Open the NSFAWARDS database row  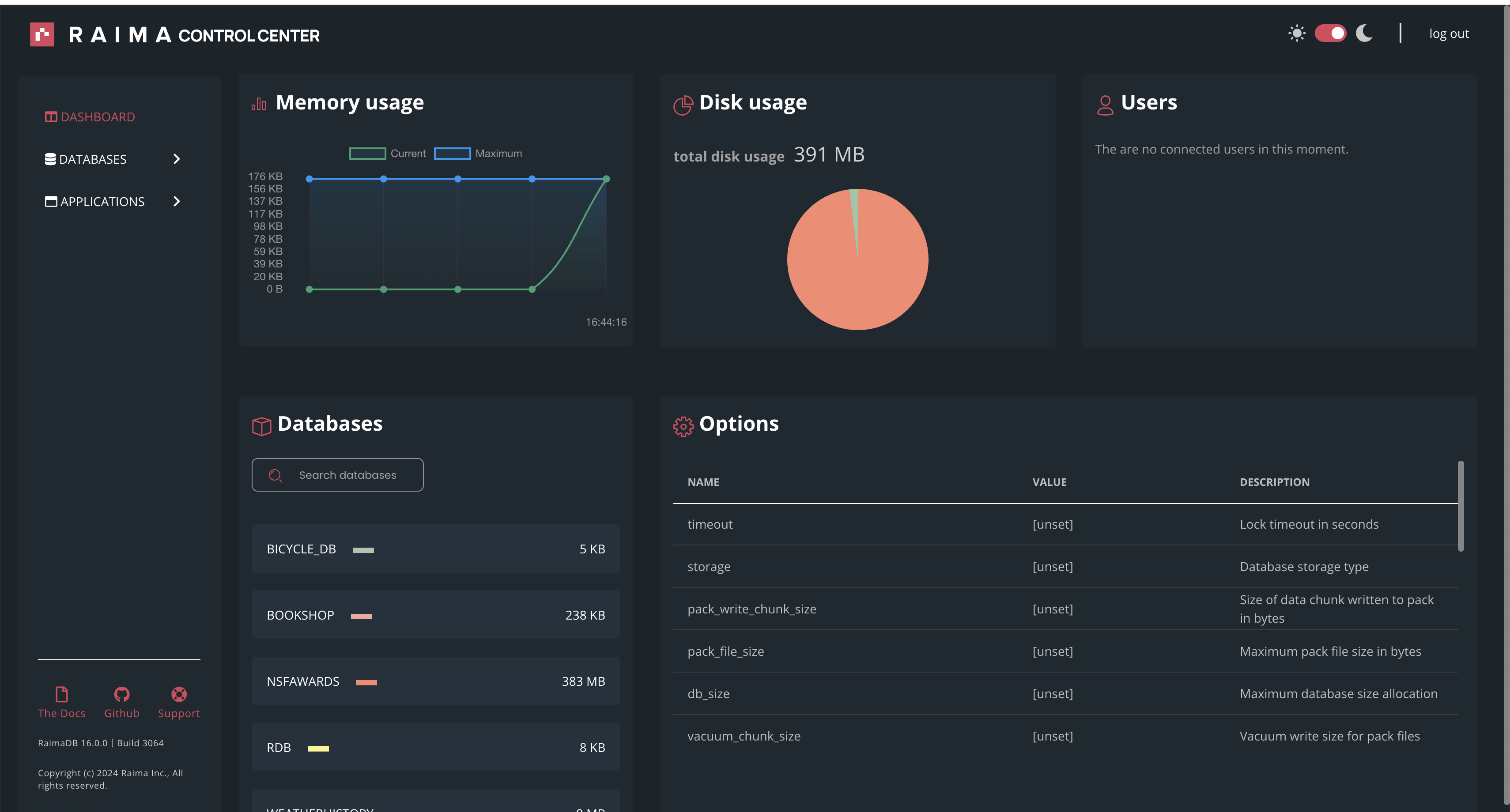coord(435,681)
